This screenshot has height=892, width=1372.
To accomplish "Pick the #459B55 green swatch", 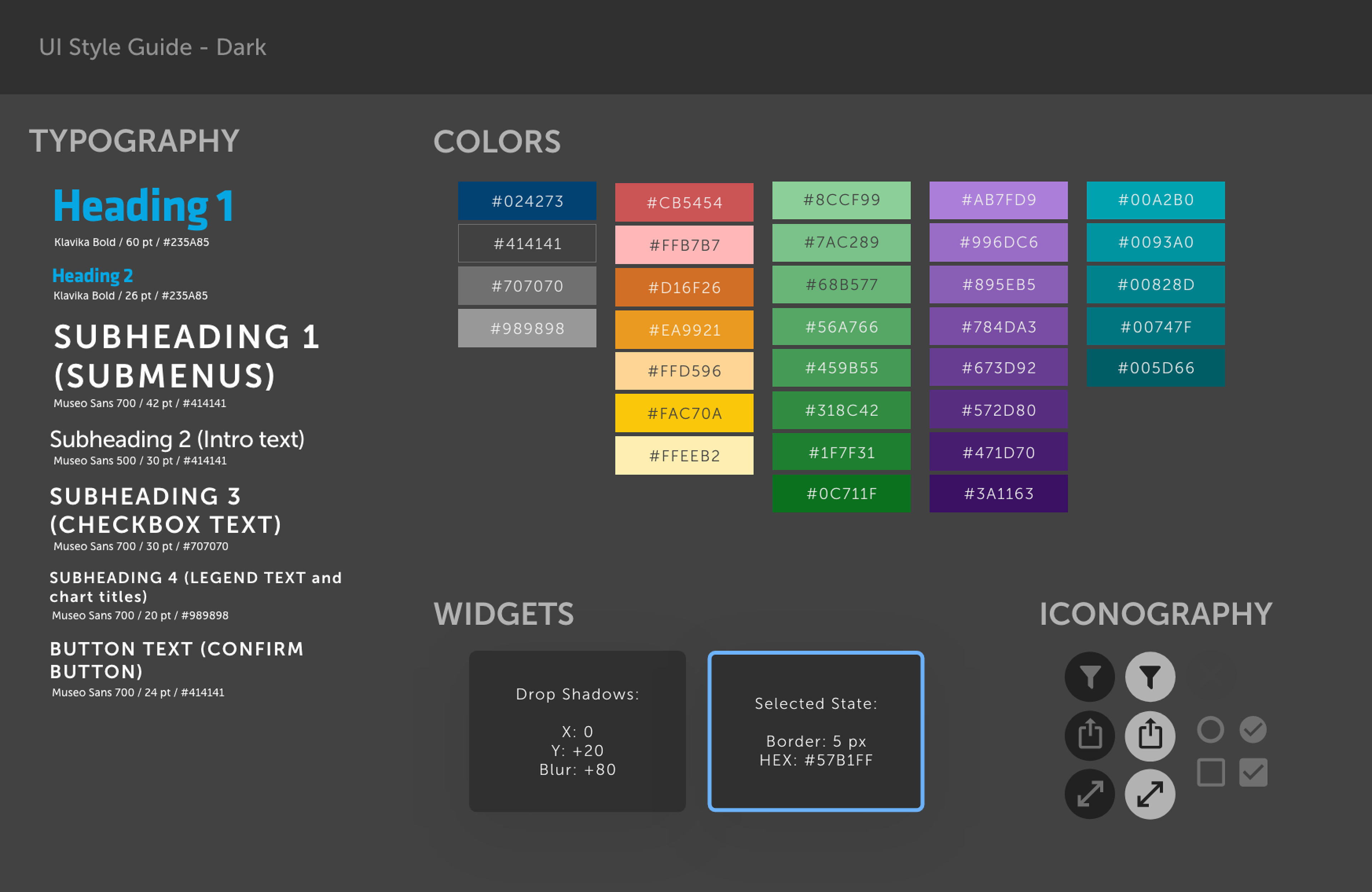I will pyautogui.click(x=842, y=368).
